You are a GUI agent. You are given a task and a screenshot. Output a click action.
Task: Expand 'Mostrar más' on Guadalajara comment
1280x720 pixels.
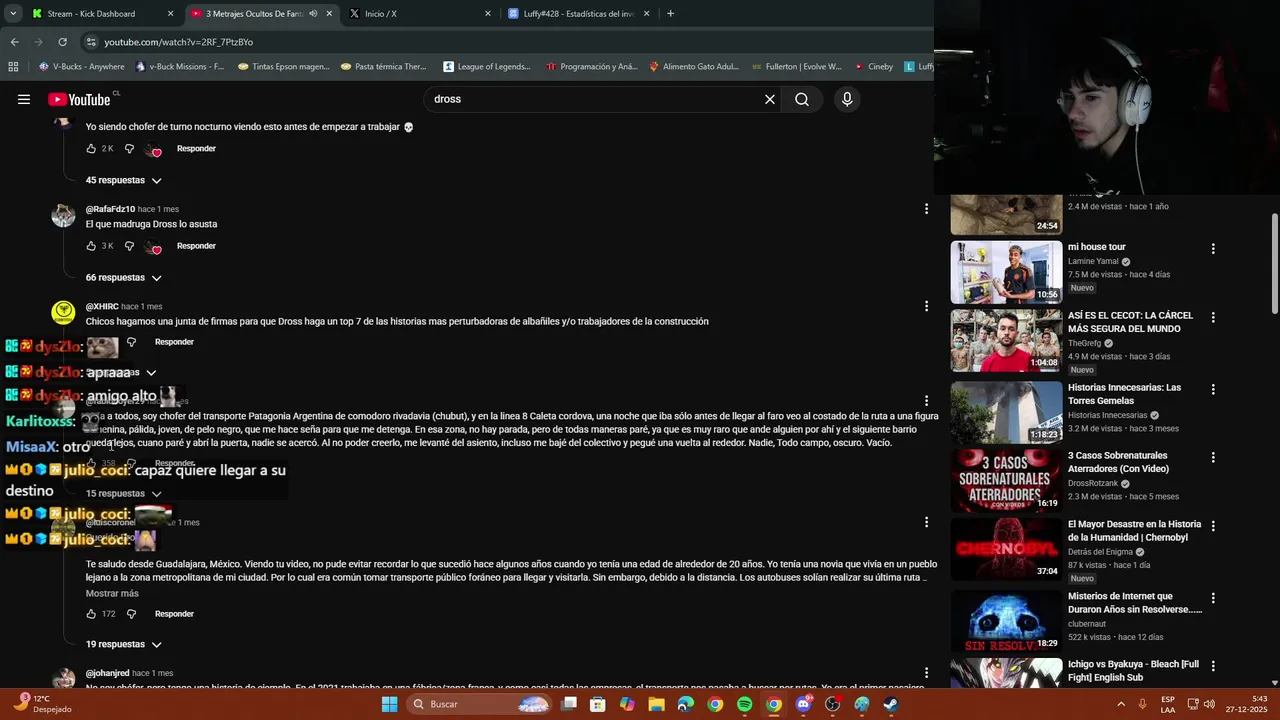tap(112, 594)
